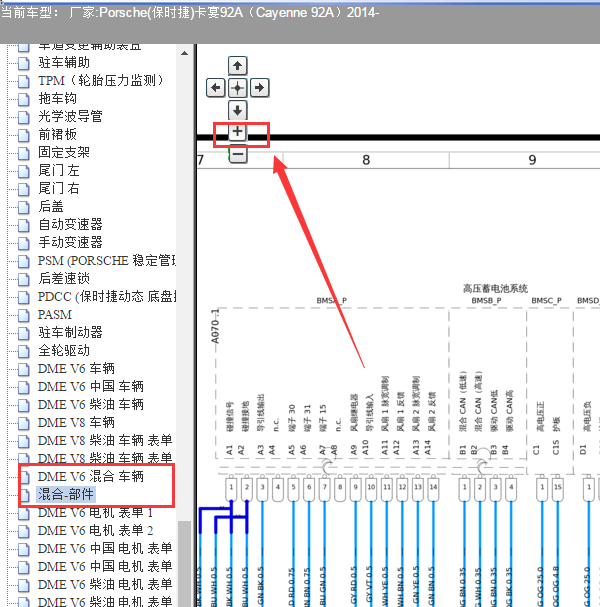This screenshot has height=607, width=600.
Task: Click the A070-1 component label
Action: [x=215, y=326]
